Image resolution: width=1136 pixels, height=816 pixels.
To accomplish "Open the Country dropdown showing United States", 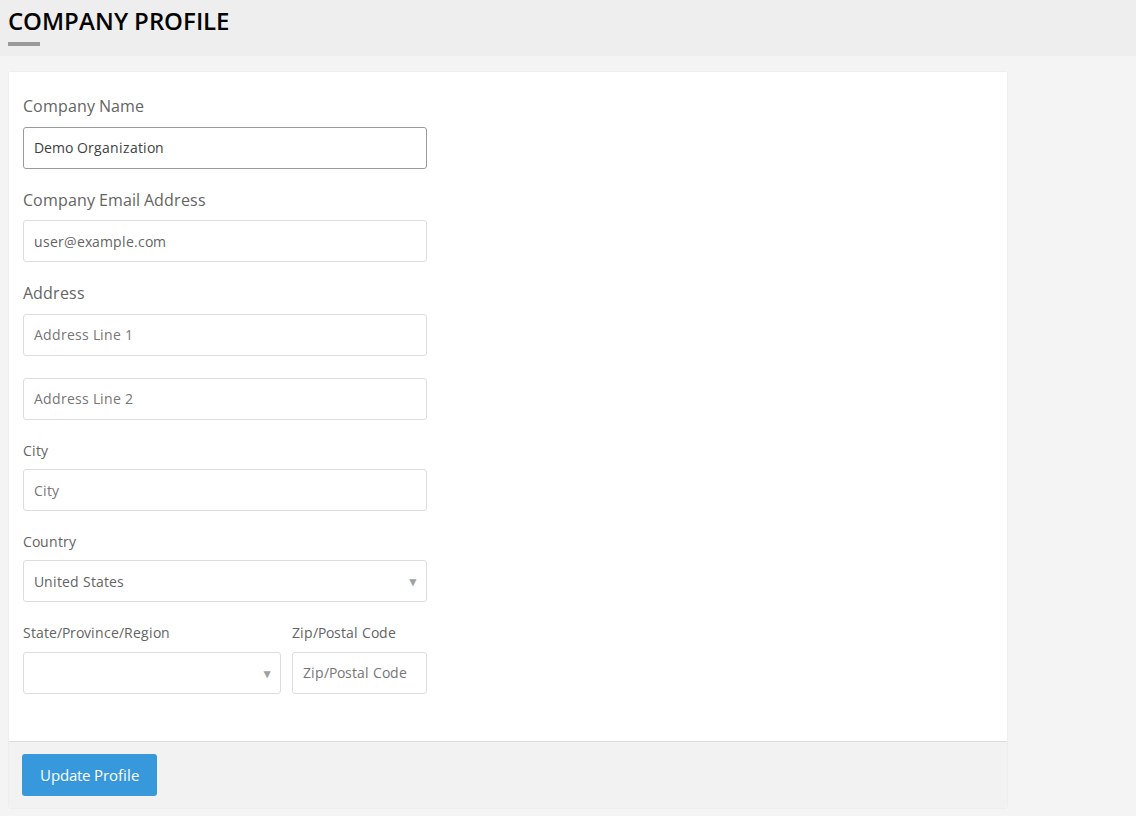I will tap(225, 581).
